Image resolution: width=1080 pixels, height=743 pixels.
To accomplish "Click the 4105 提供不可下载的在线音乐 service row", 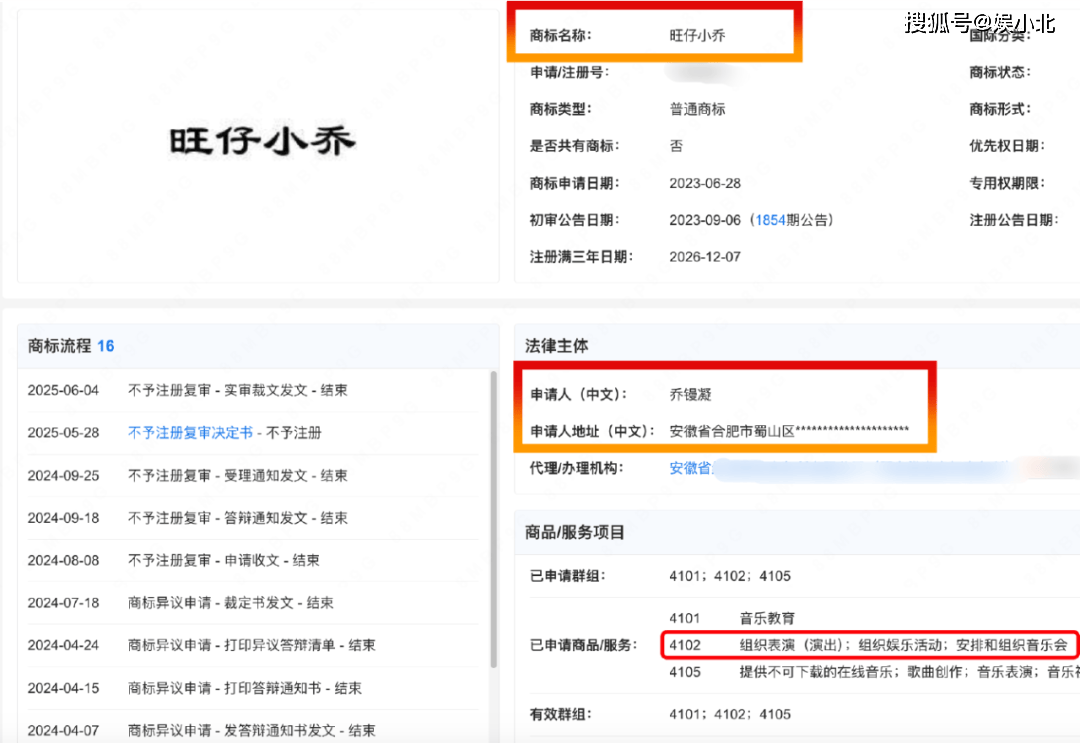I will pos(873,672).
